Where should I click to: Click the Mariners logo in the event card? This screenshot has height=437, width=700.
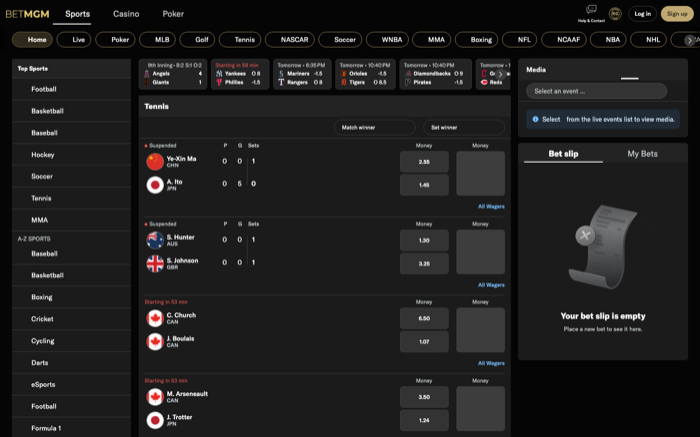tap(281, 74)
